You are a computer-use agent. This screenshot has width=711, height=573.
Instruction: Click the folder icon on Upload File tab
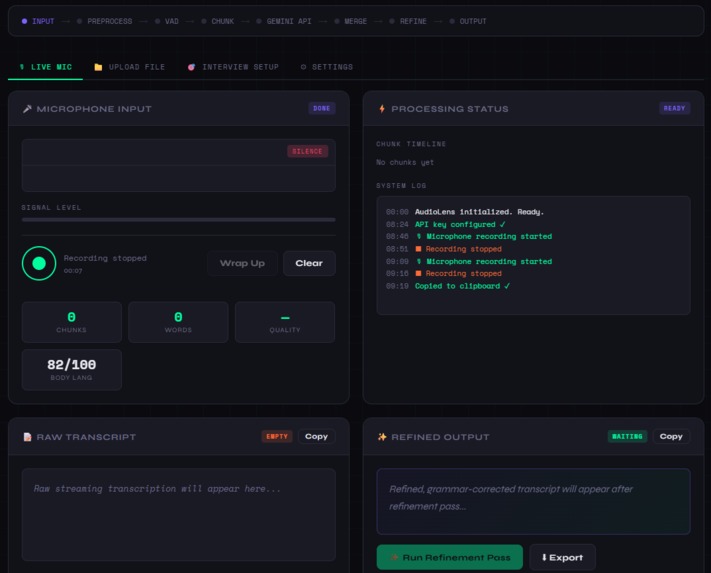(x=98, y=67)
